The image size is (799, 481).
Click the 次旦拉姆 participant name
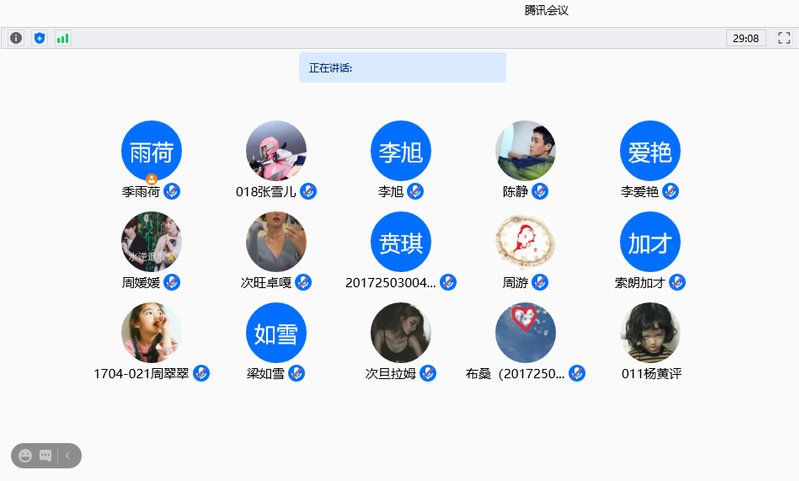point(390,374)
